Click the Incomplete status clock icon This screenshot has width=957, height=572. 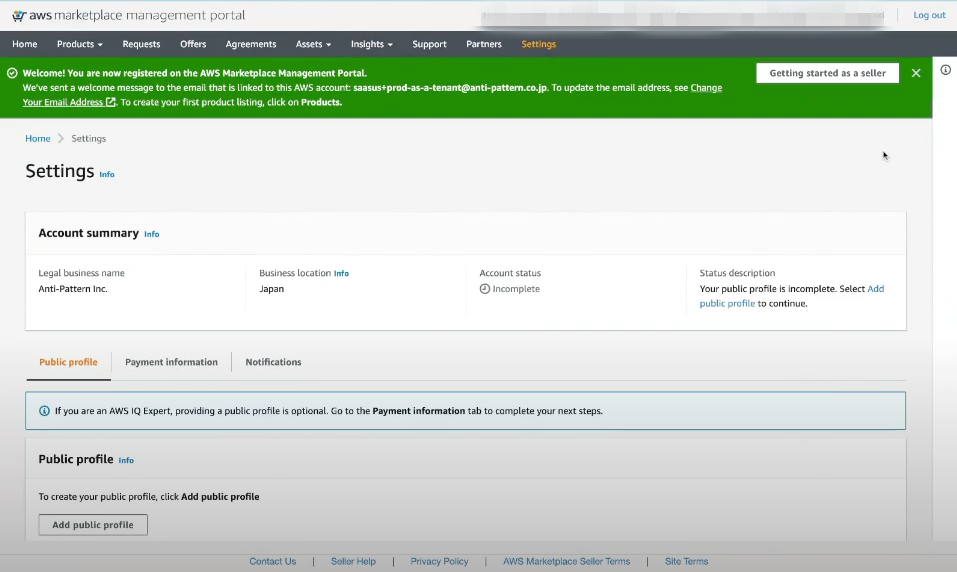485,289
